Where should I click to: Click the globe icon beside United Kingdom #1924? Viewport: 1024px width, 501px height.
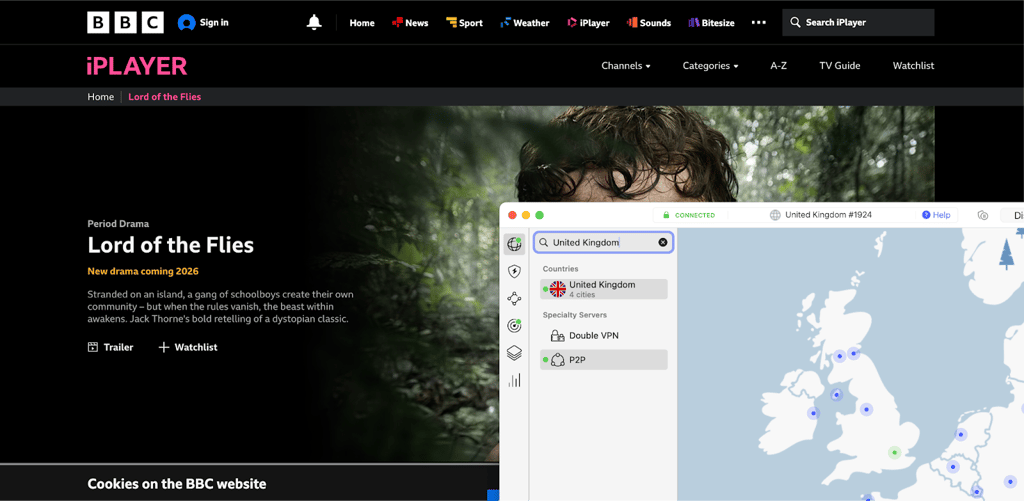[775, 215]
